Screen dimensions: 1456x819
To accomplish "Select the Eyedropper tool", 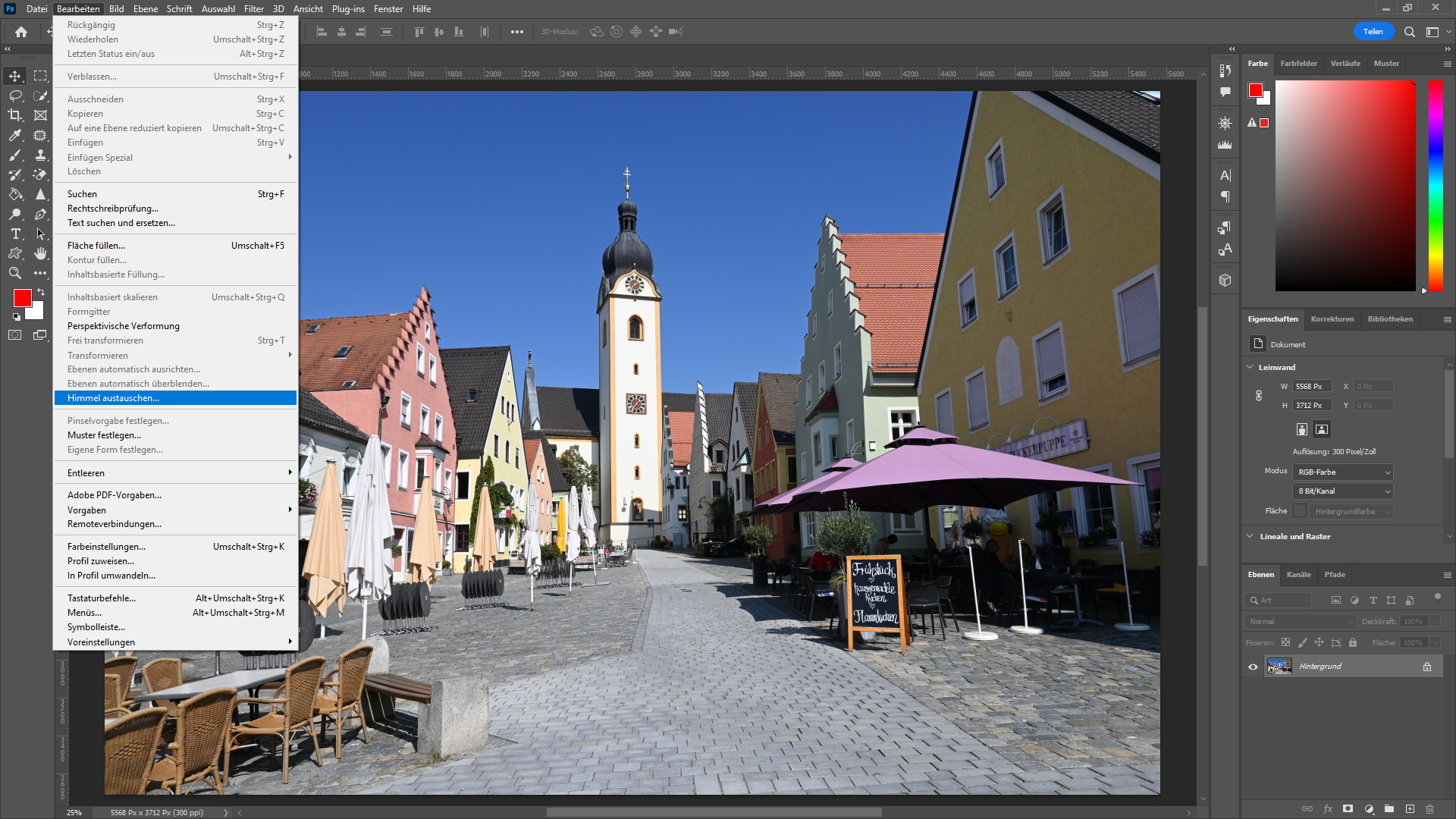I will point(14,135).
